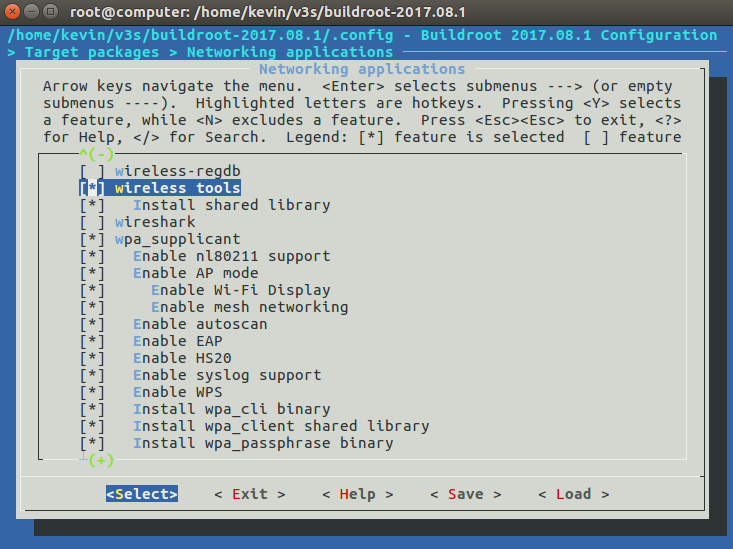The image size is (733, 549).
Task: Click the scroll-up (-) indicator above the list
Action: tap(97, 154)
